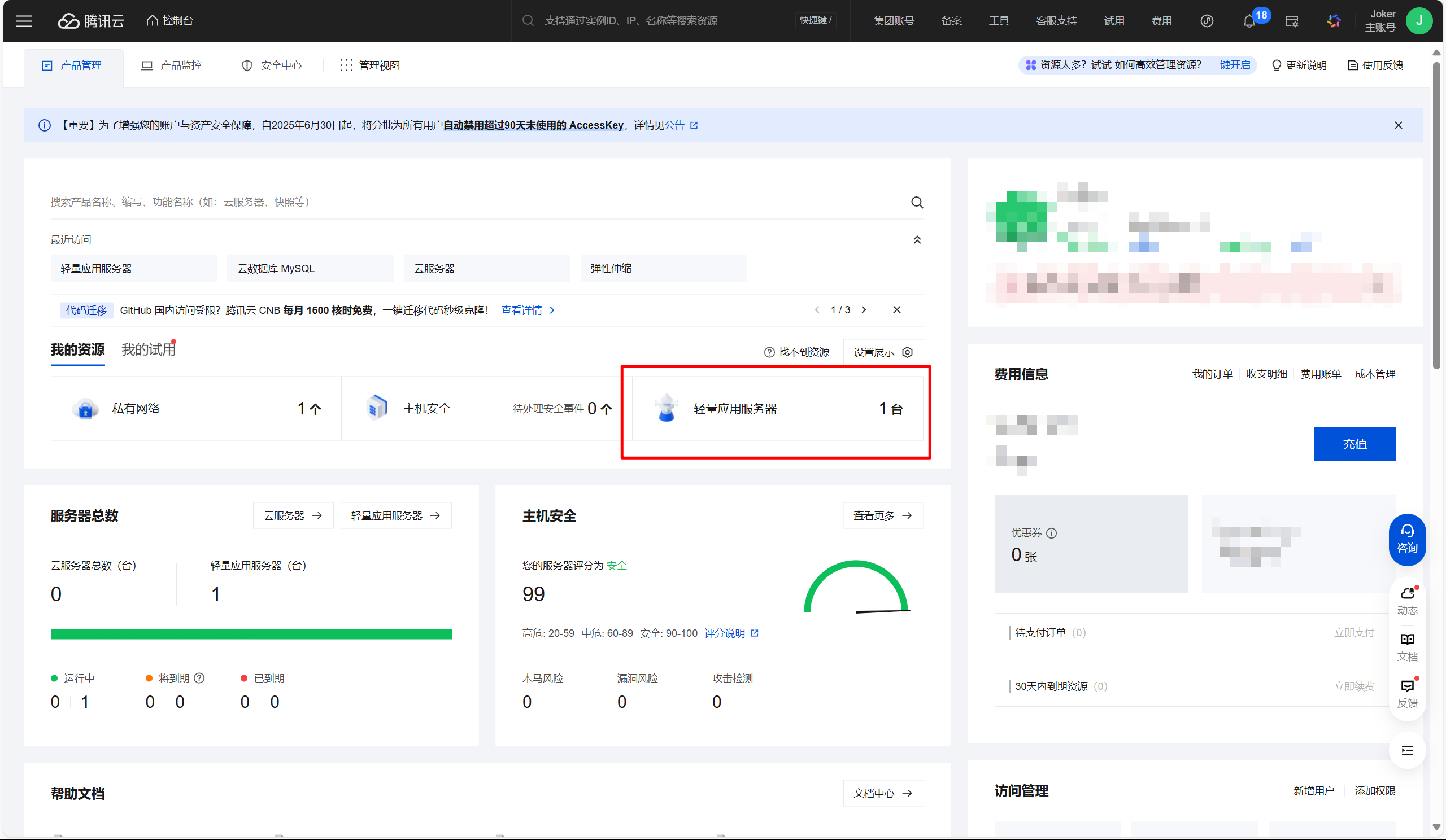Click the blue 充值 button

(1354, 444)
